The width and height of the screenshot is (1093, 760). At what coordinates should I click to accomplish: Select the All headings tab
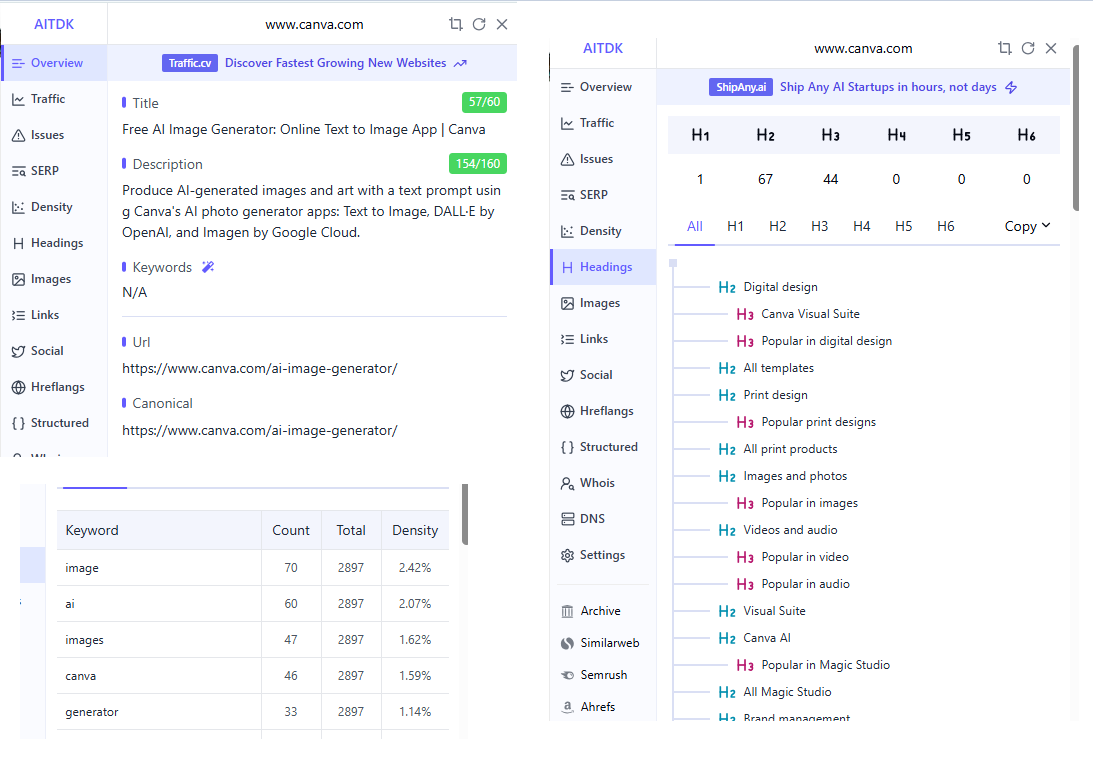click(x=695, y=227)
